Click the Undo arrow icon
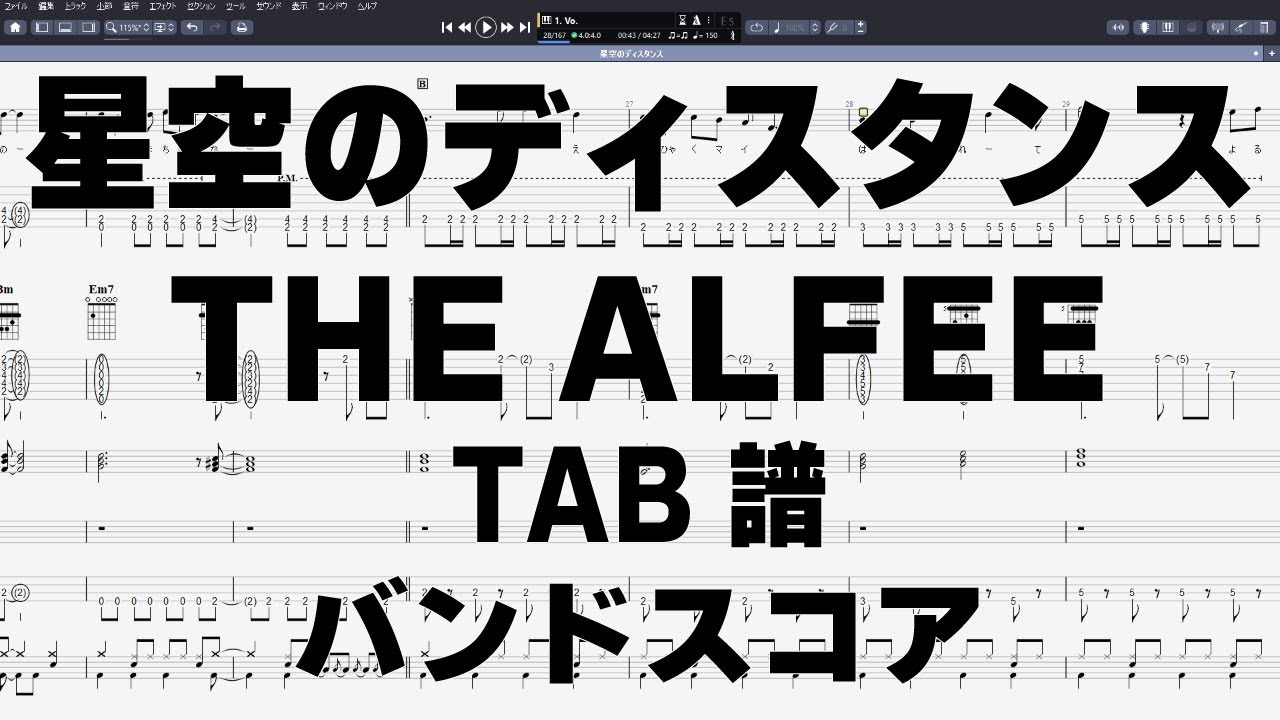 pos(193,27)
